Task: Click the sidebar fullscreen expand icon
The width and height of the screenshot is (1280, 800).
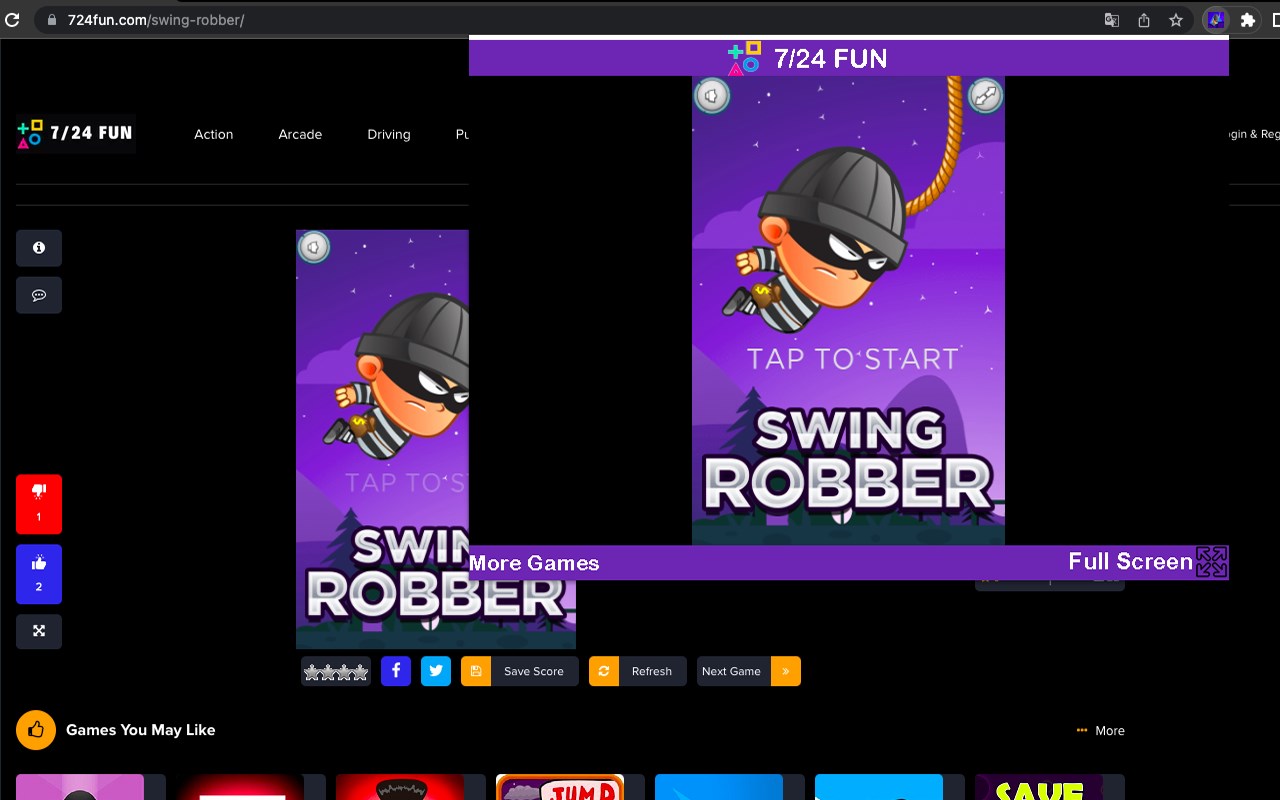Action: [x=39, y=631]
